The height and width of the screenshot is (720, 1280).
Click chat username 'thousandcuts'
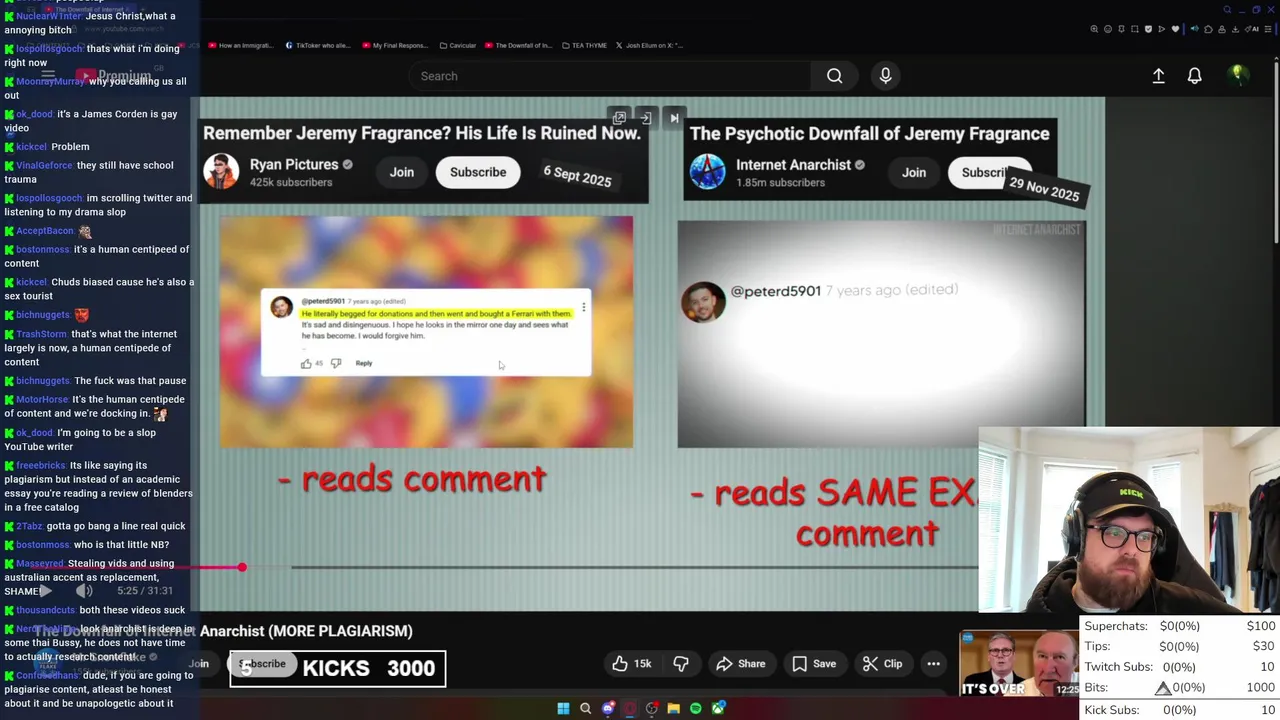[x=46, y=610]
